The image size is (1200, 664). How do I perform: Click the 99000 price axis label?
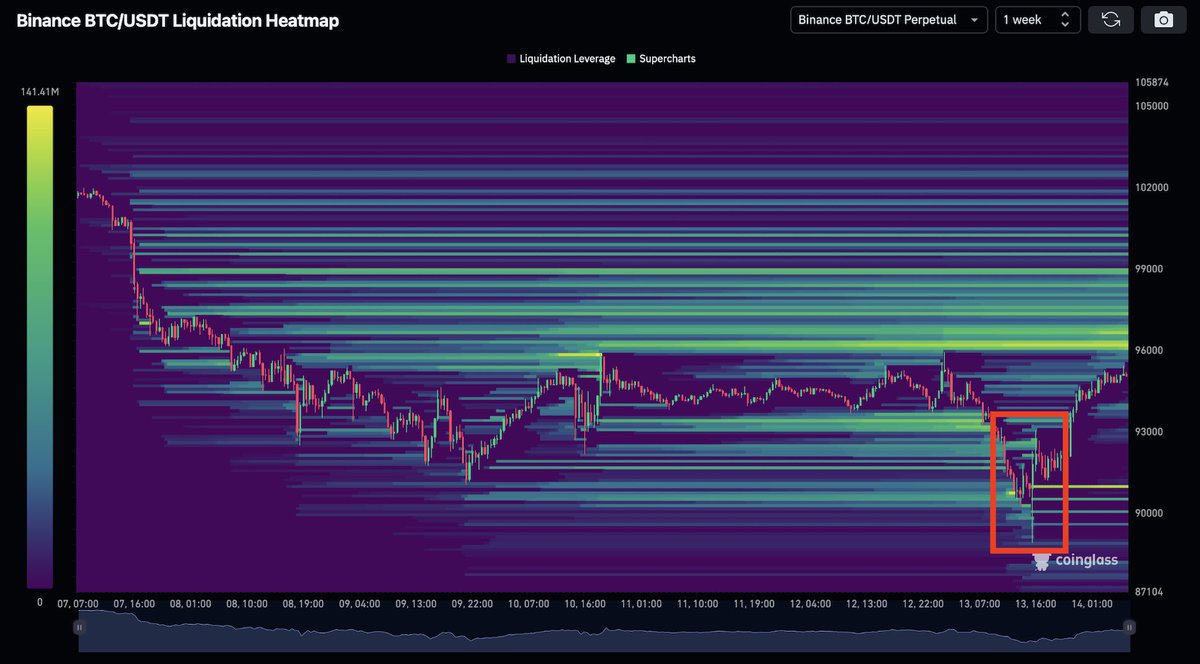1149,269
